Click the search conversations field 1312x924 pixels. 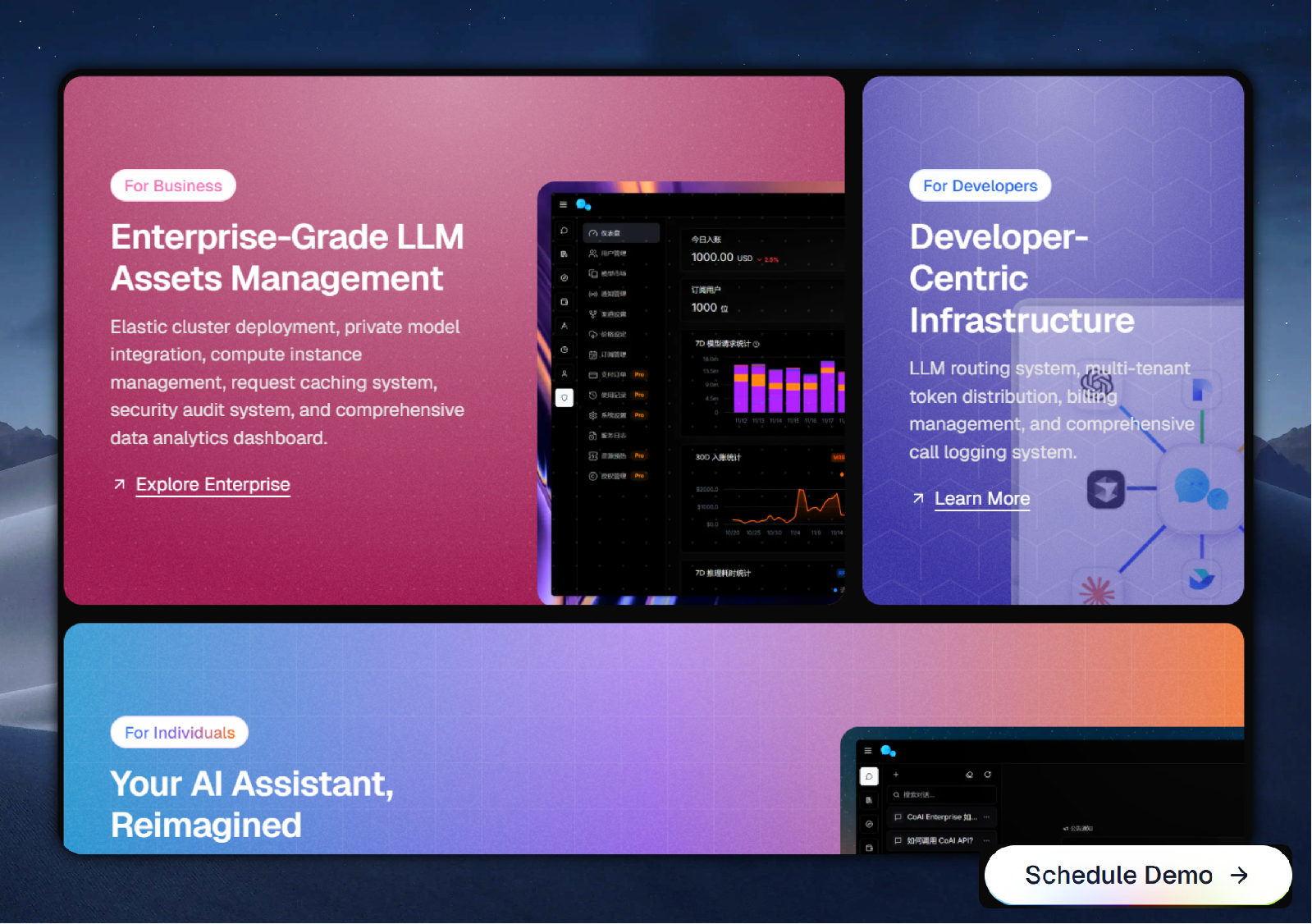coord(941,794)
